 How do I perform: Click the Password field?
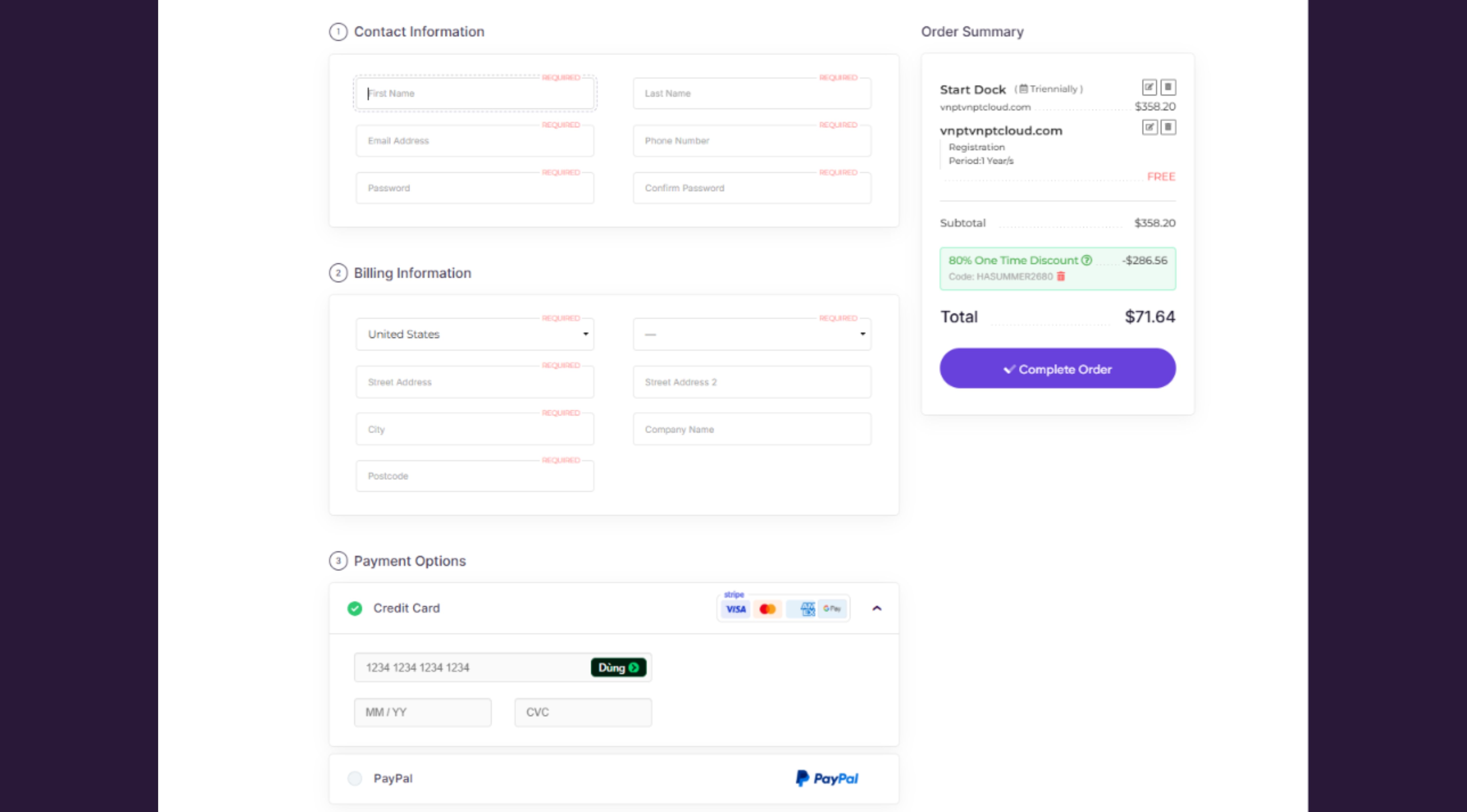[x=475, y=188]
